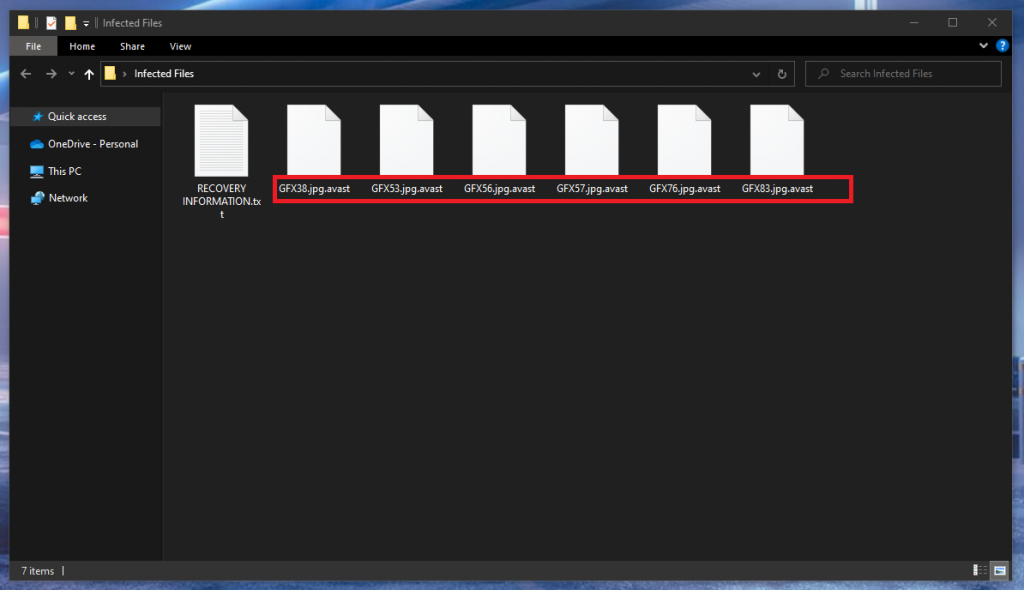Click Infected Files breadcrumb in address bar
This screenshot has width=1024, height=590.
pyautogui.click(x=164, y=74)
